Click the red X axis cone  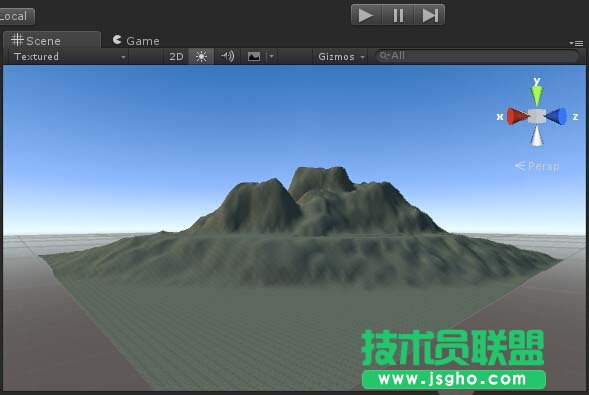click(x=517, y=116)
